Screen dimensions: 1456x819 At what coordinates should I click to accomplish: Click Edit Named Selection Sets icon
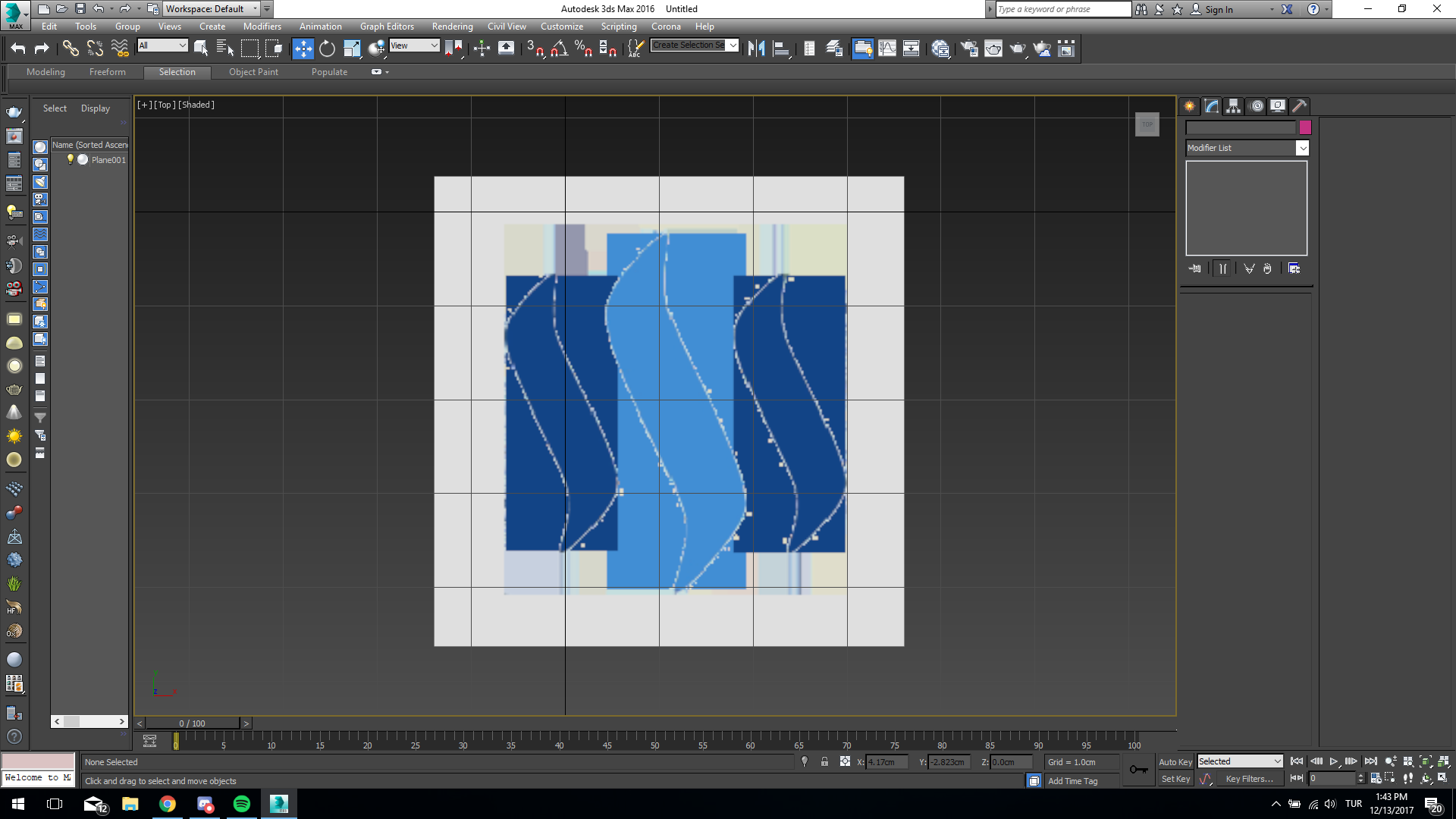(x=635, y=49)
